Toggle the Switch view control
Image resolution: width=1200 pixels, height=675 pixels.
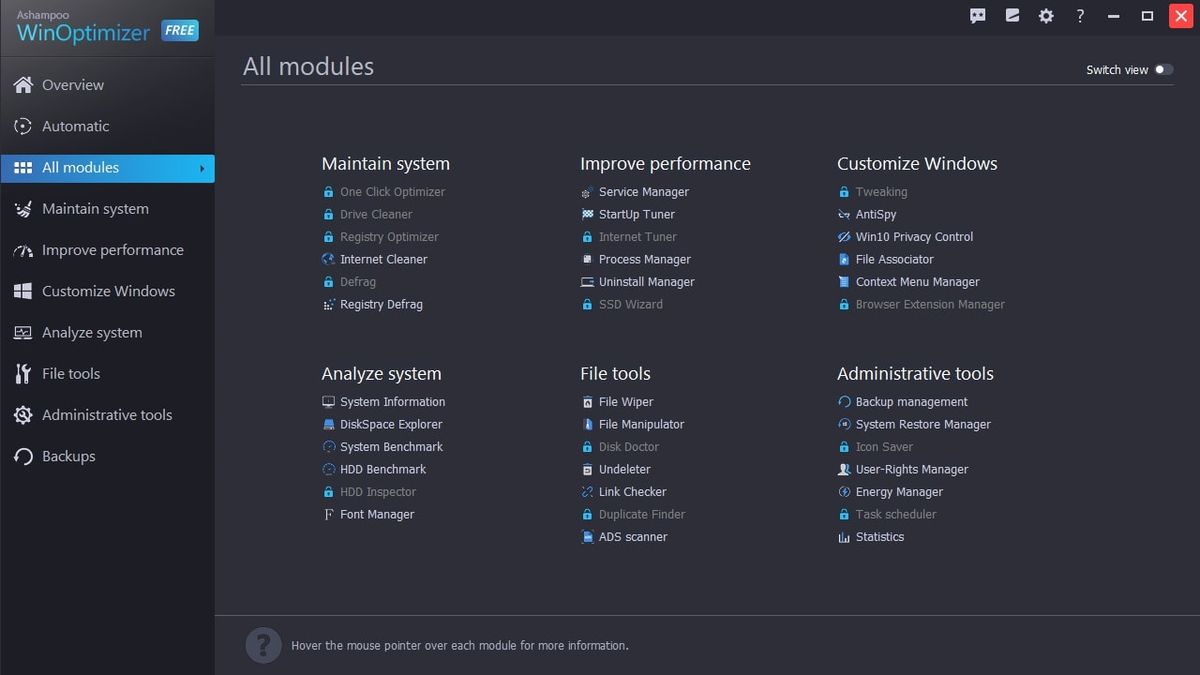point(1163,70)
